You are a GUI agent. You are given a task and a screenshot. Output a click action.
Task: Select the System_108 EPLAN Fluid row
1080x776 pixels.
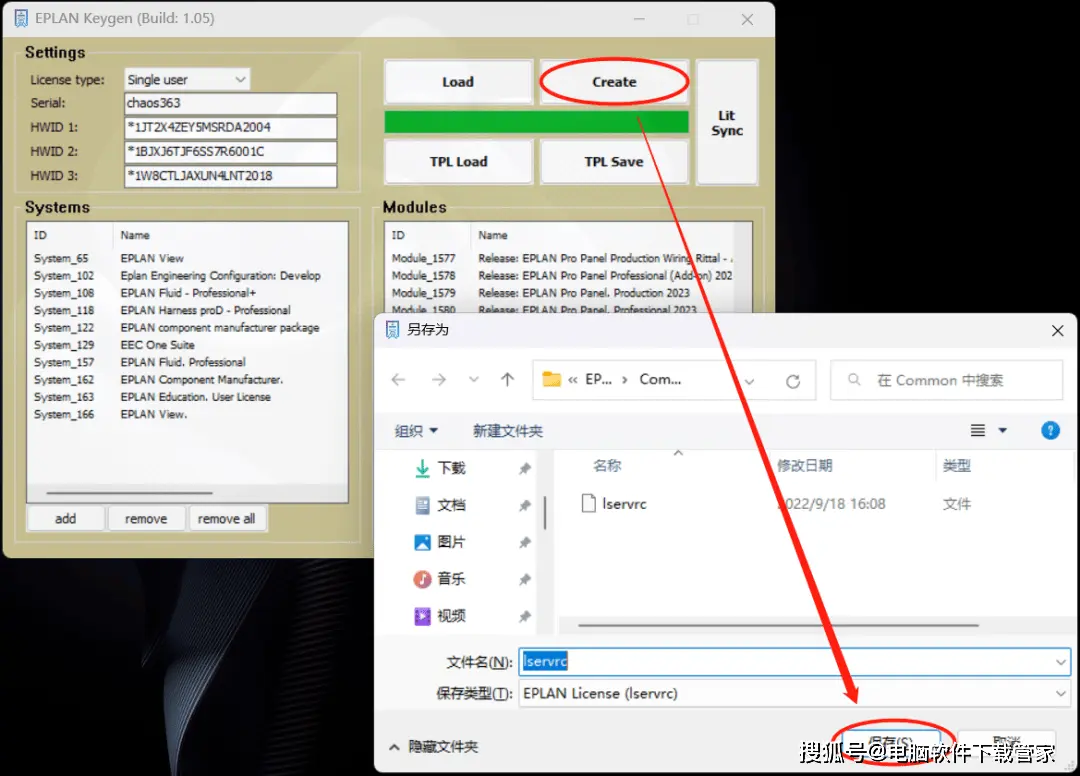(x=187, y=293)
